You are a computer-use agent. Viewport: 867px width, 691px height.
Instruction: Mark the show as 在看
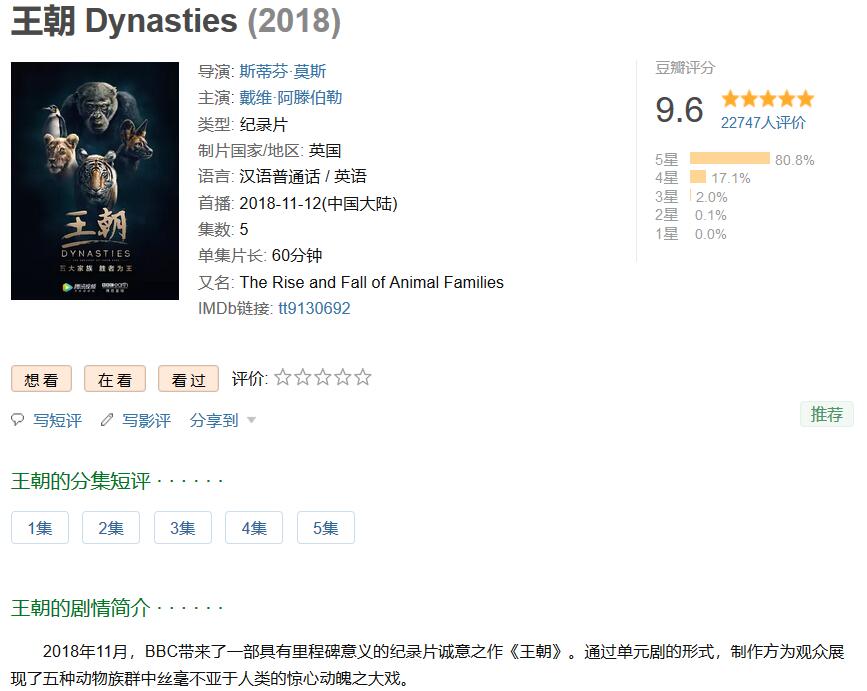[115, 379]
